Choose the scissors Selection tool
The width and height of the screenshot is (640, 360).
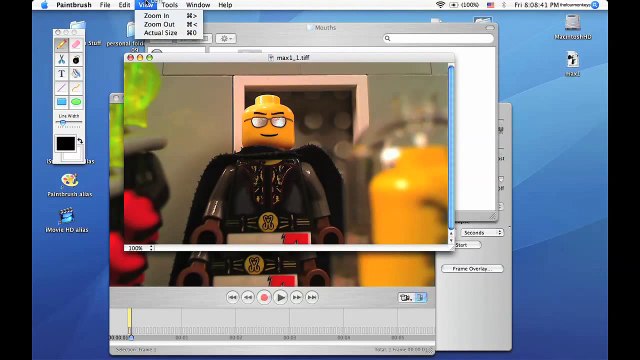tap(62, 59)
